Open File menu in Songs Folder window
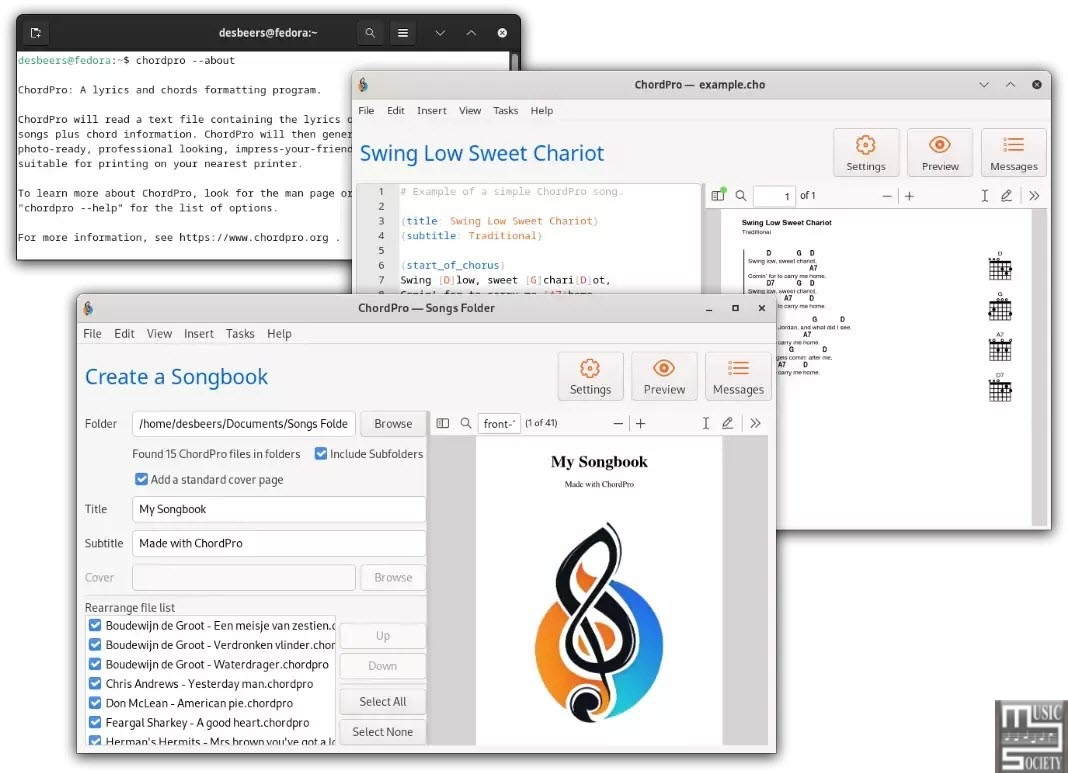1068x773 pixels. pos(92,334)
